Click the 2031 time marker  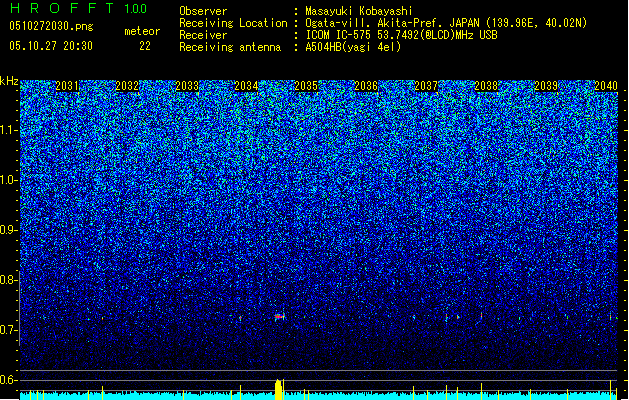(67, 86)
